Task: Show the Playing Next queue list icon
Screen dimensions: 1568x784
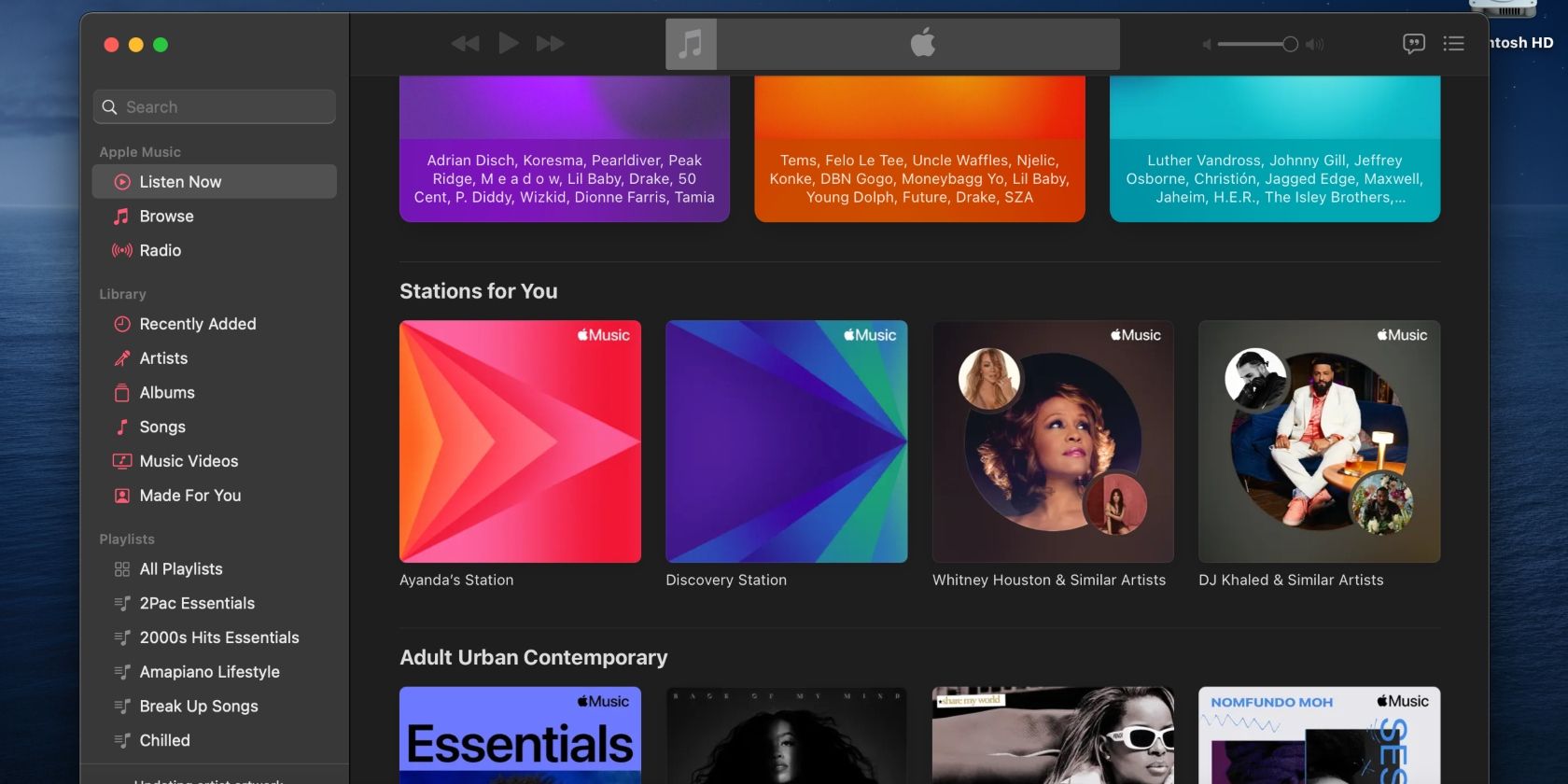Action: (x=1453, y=43)
